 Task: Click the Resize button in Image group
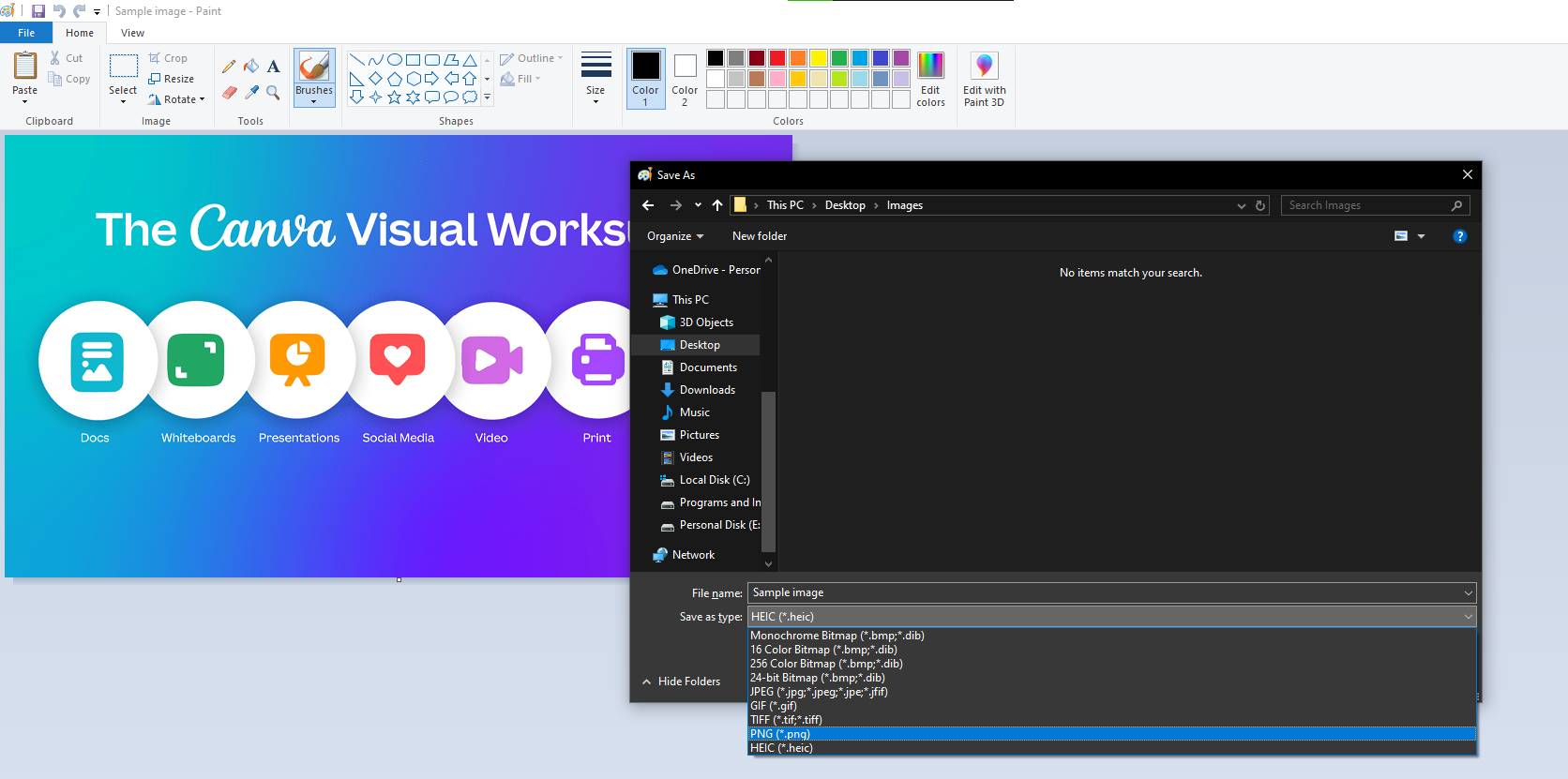[172, 79]
